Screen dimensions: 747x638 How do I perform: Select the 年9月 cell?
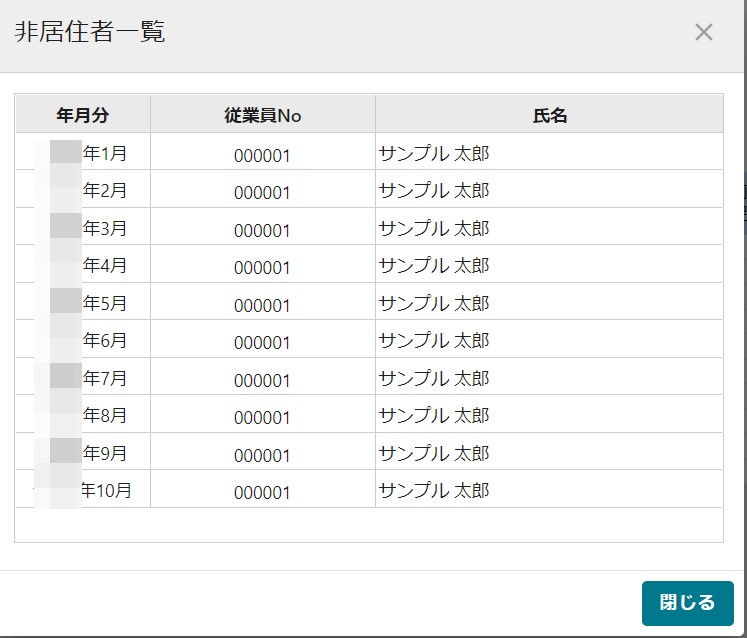click(x=83, y=452)
